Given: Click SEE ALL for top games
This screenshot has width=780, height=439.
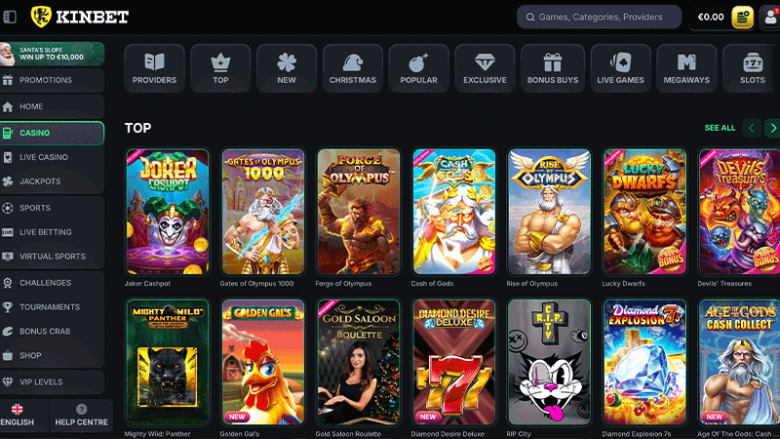Looking at the screenshot, I should 719,128.
